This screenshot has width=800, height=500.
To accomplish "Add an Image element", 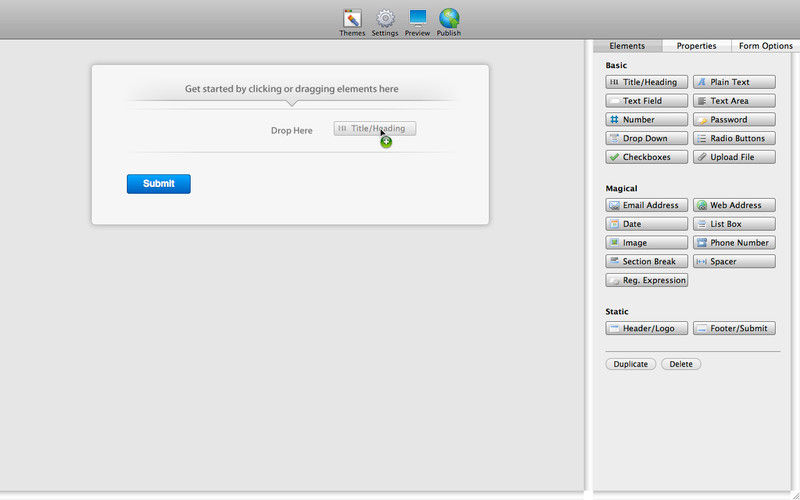I will tap(646, 243).
